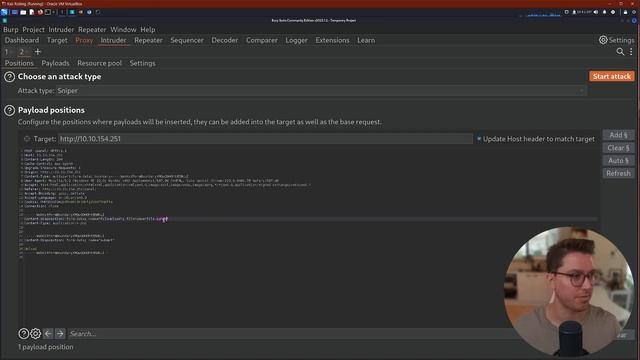Open the Project menu
Viewport: 640px width, 360px height.
point(33,29)
